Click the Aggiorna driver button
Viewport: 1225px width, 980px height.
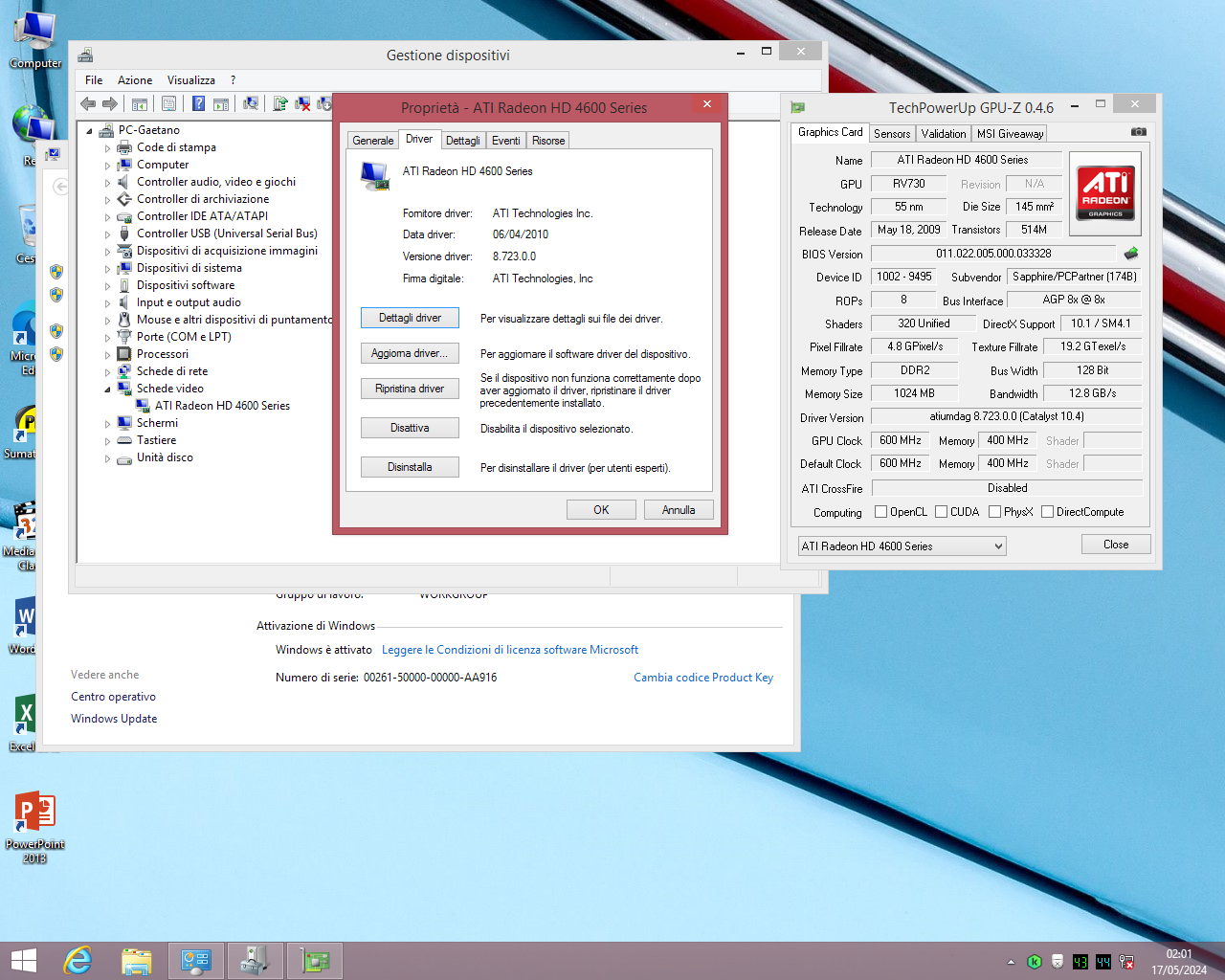click(x=410, y=353)
